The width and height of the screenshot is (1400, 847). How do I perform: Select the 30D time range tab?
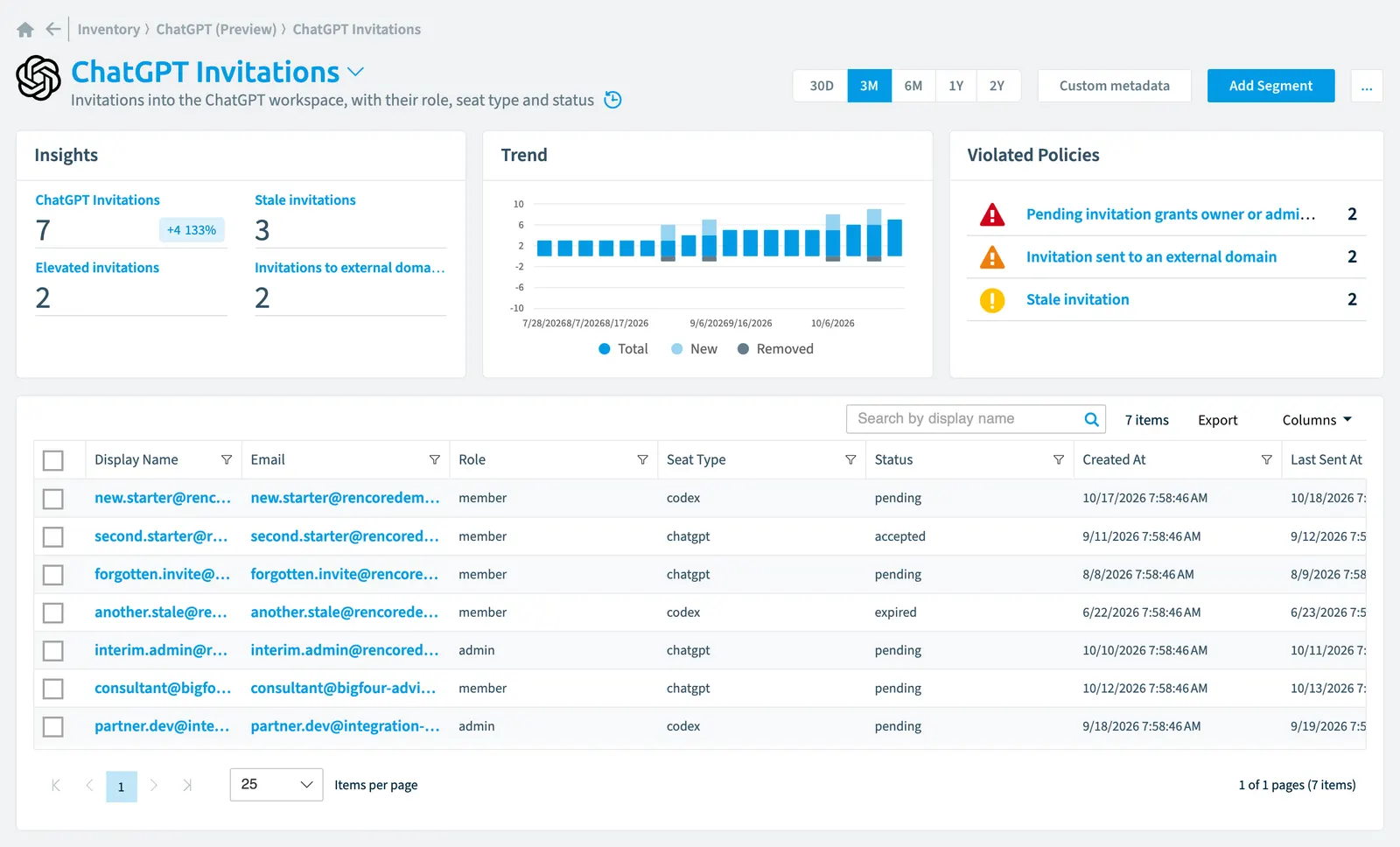[821, 86]
